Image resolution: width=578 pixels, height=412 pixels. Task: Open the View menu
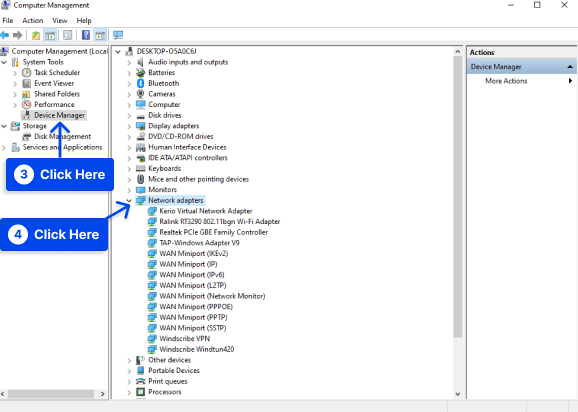pyautogui.click(x=60, y=21)
